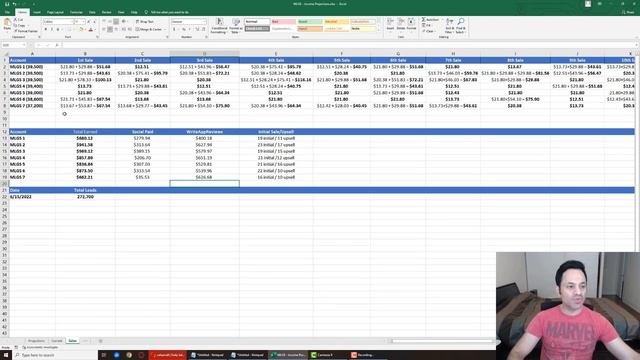Screen dimensions: 640x360
Task: Expand Number group dialog launcher
Action: pyautogui.click(x=207, y=37)
